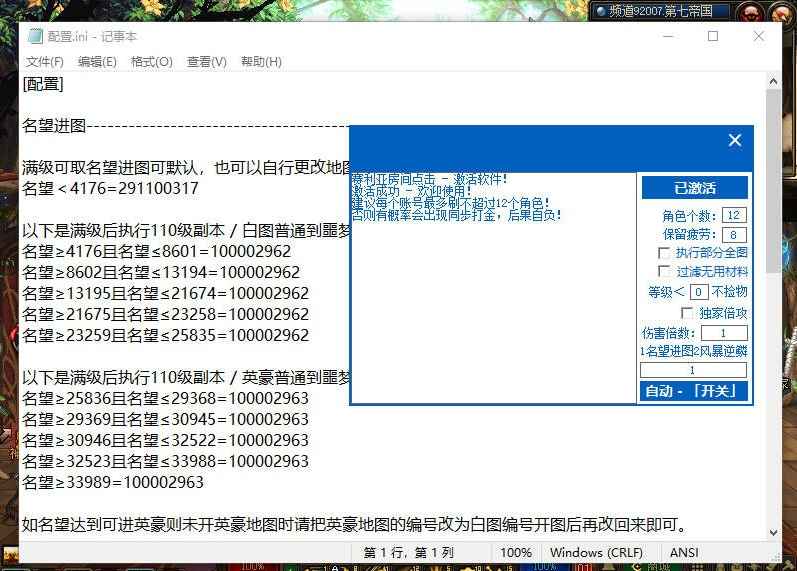This screenshot has width=797, height=571.
Task: Click the Notepad scrollbar up arrow
Action: pos(773,81)
